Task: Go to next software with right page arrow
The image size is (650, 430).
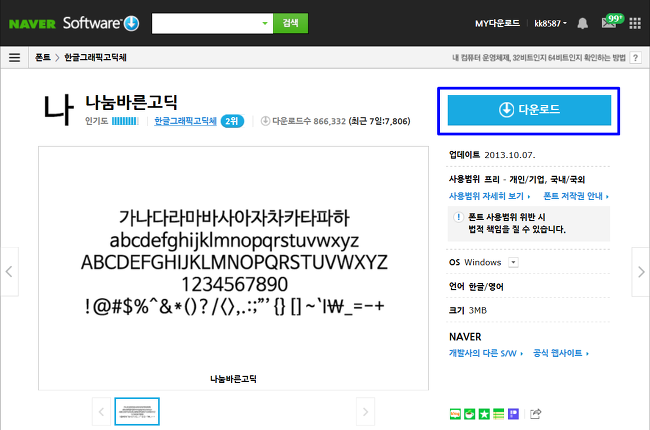Action: point(640,272)
